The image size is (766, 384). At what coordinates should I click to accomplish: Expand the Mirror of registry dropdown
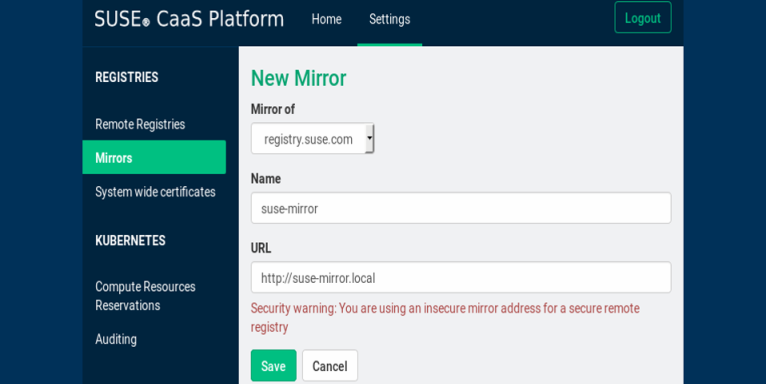click(313, 138)
